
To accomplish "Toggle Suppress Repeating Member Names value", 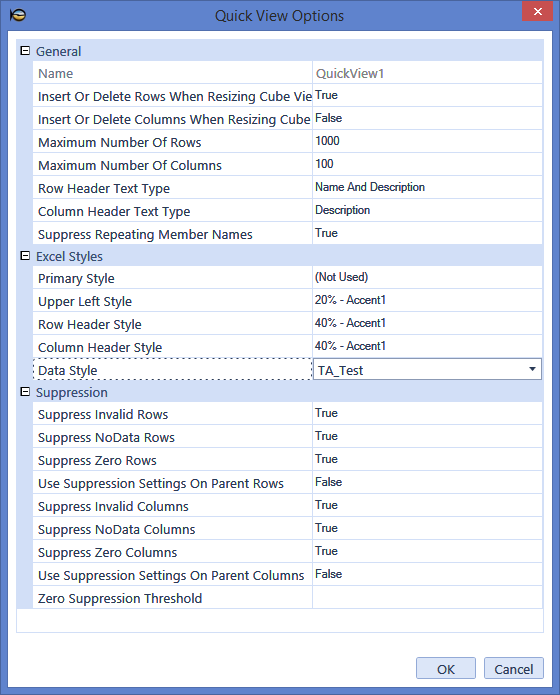I will (x=427, y=234).
